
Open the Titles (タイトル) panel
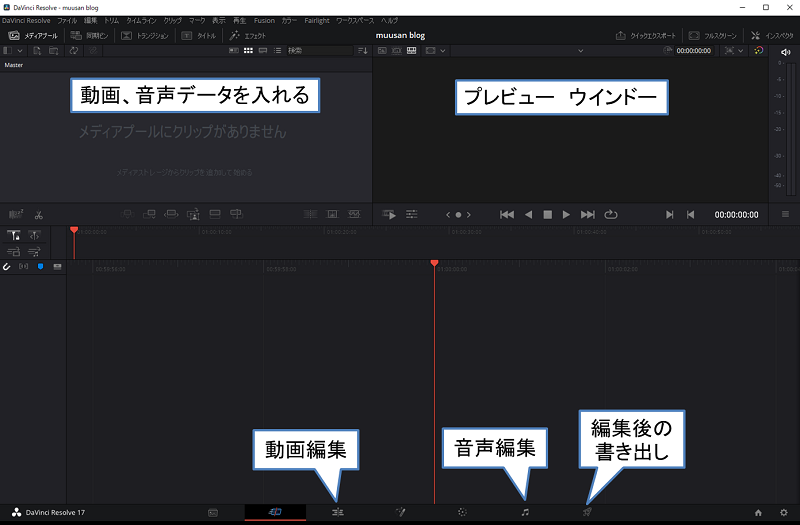click(199, 36)
